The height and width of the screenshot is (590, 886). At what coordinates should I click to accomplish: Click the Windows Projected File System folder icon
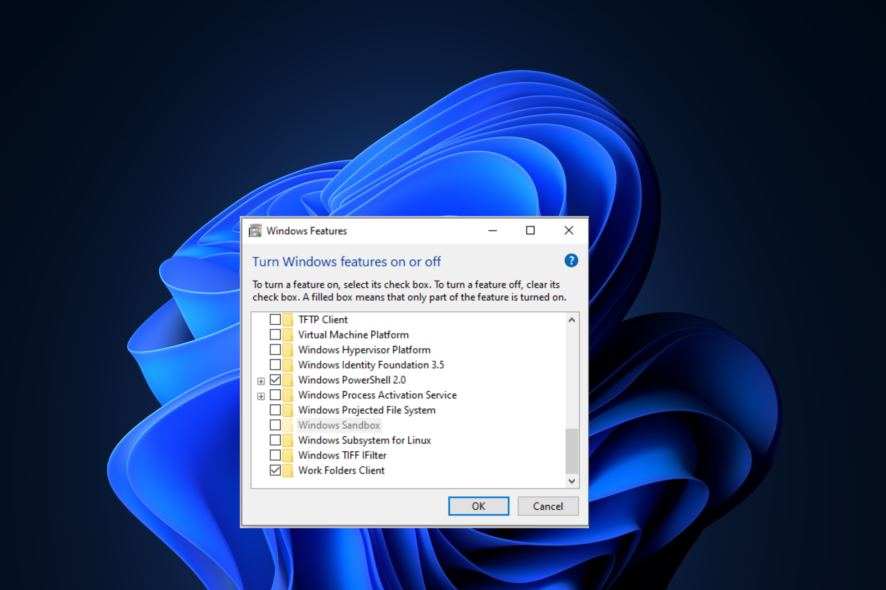coord(288,410)
